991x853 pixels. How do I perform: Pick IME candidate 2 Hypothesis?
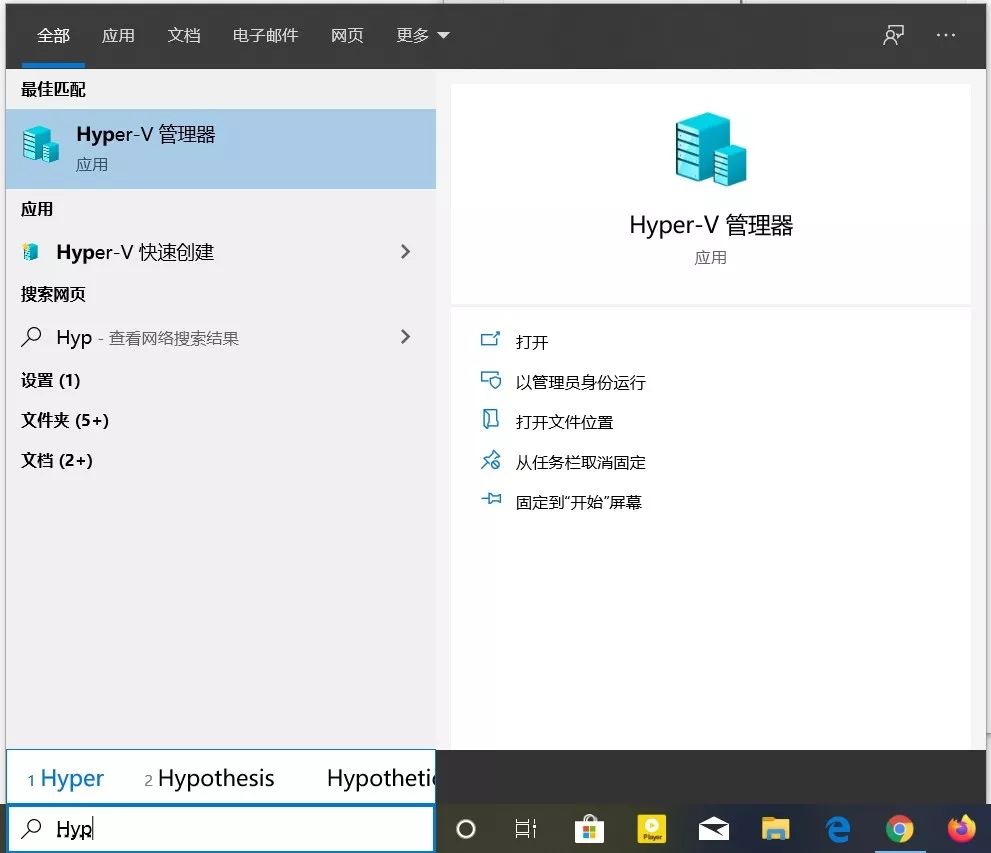click(209, 778)
